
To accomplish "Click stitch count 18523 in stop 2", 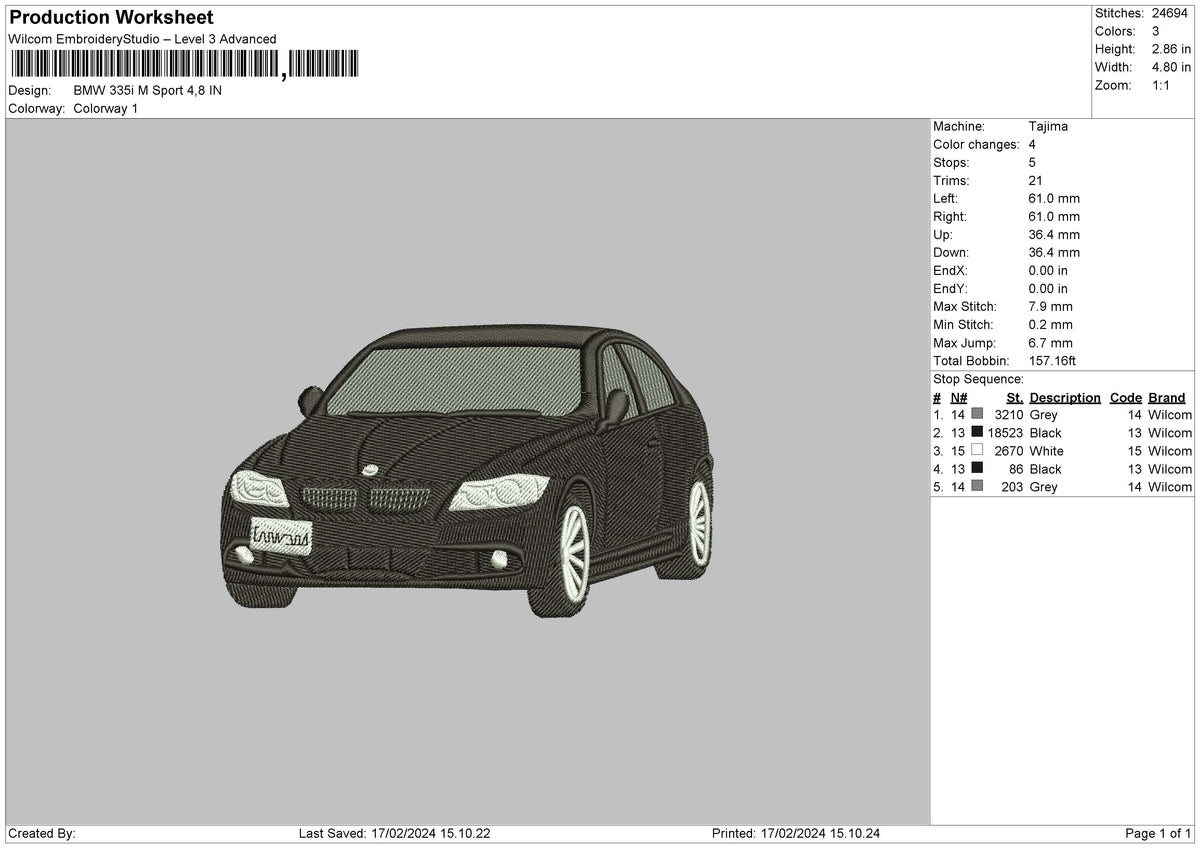I will pos(1005,432).
